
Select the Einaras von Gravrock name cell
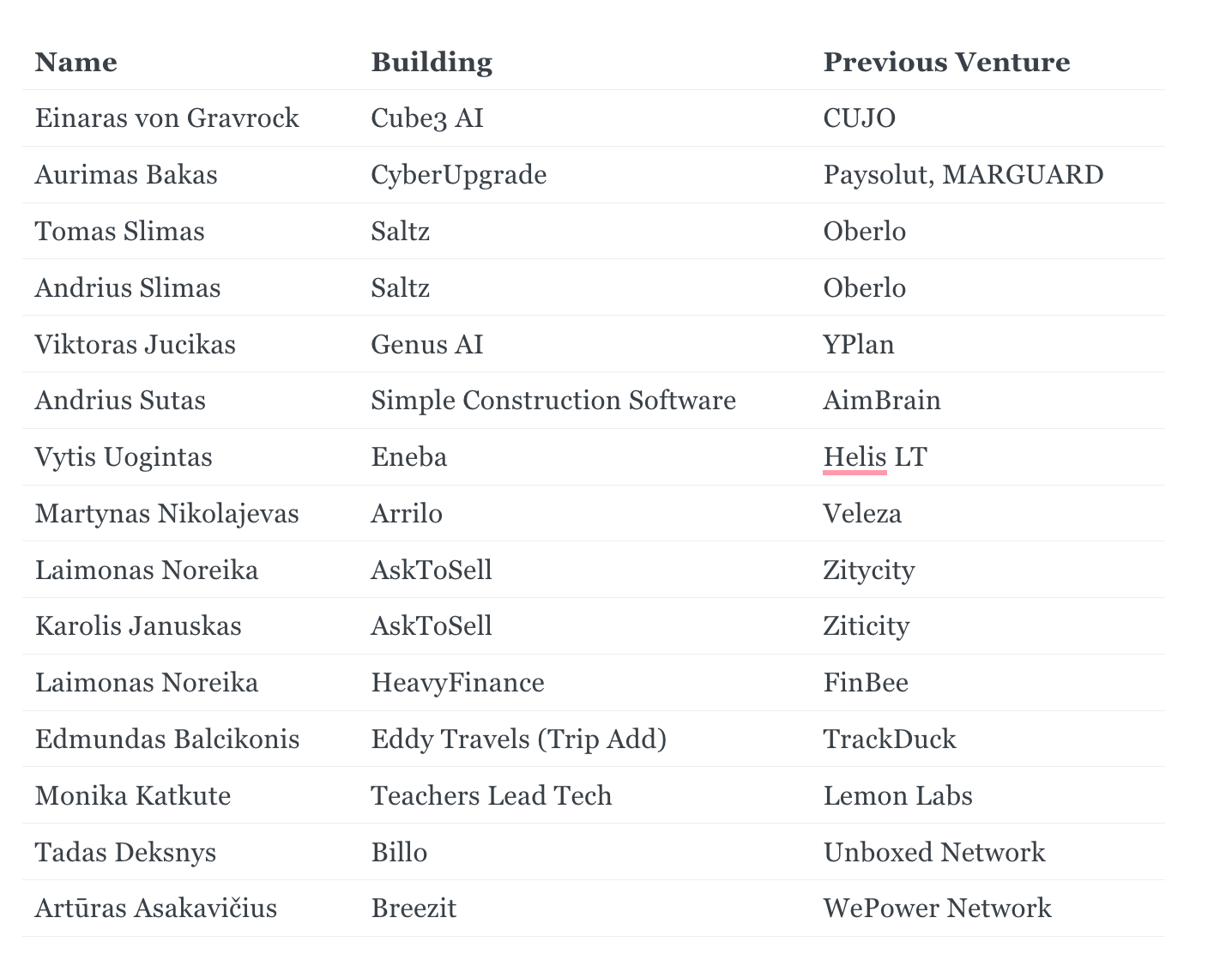point(166,118)
